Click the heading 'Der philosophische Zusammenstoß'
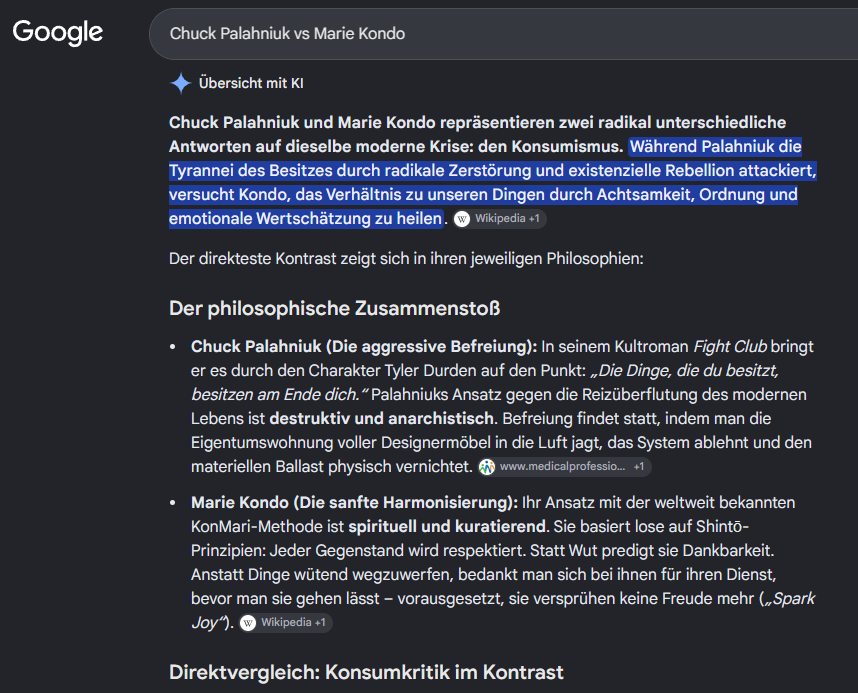 click(x=334, y=308)
